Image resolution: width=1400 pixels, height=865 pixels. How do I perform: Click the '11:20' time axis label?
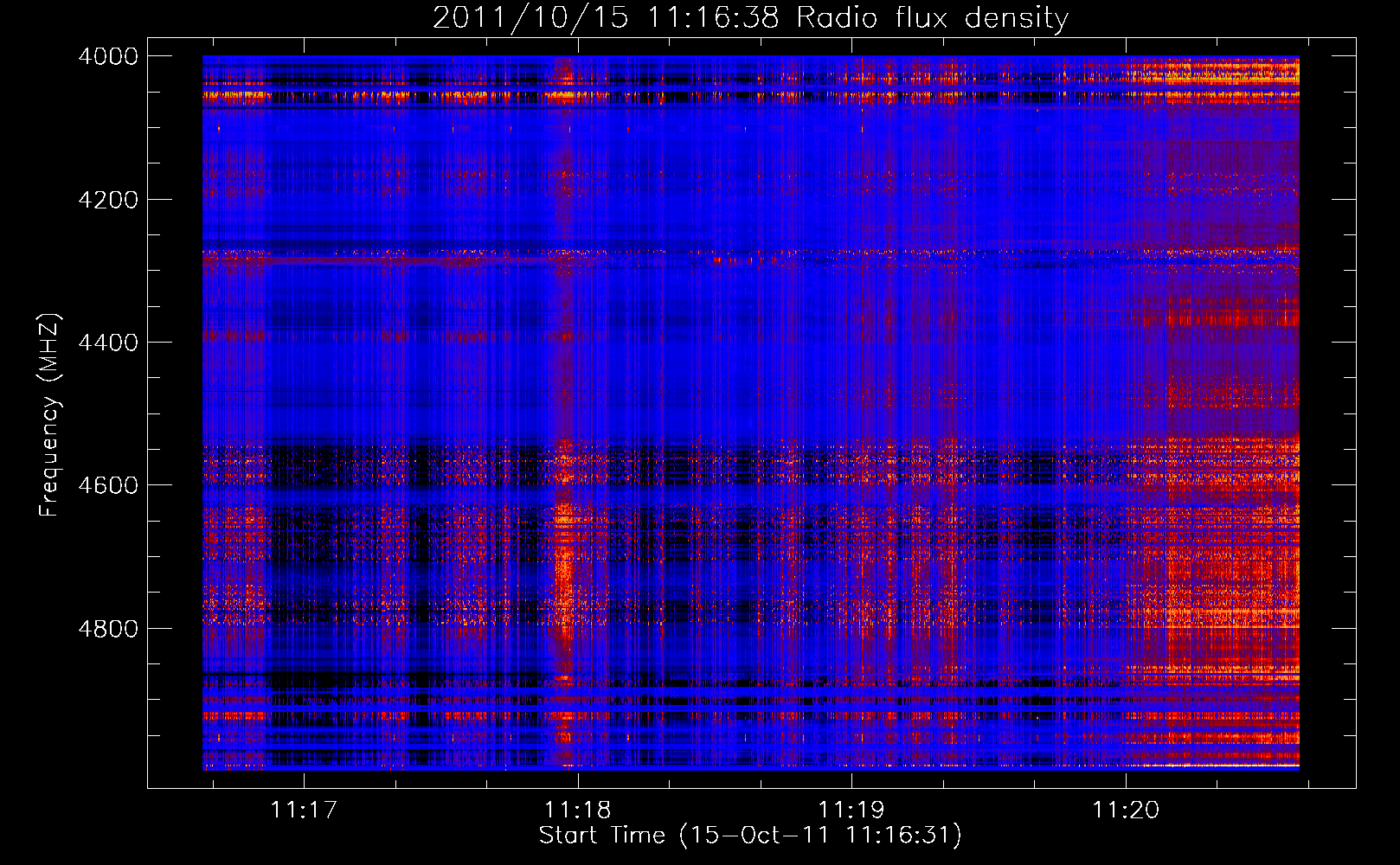1126,810
